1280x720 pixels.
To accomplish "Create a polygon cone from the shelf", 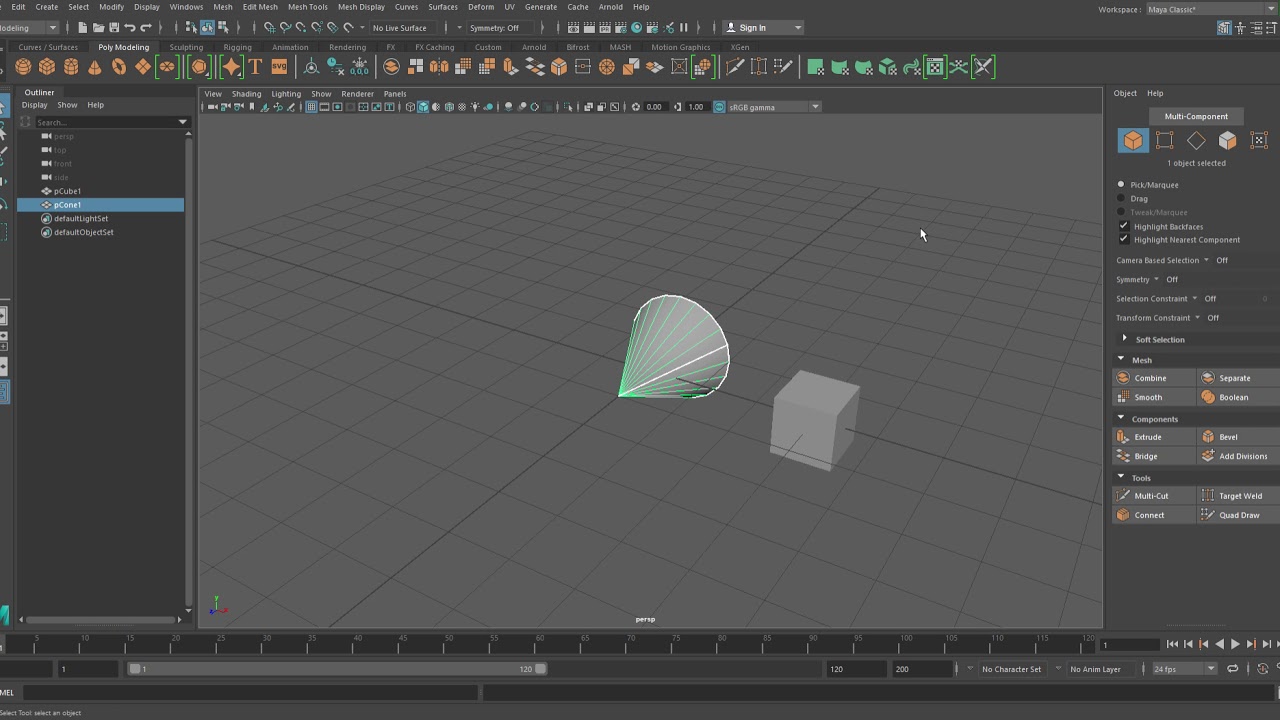I will 95,67.
